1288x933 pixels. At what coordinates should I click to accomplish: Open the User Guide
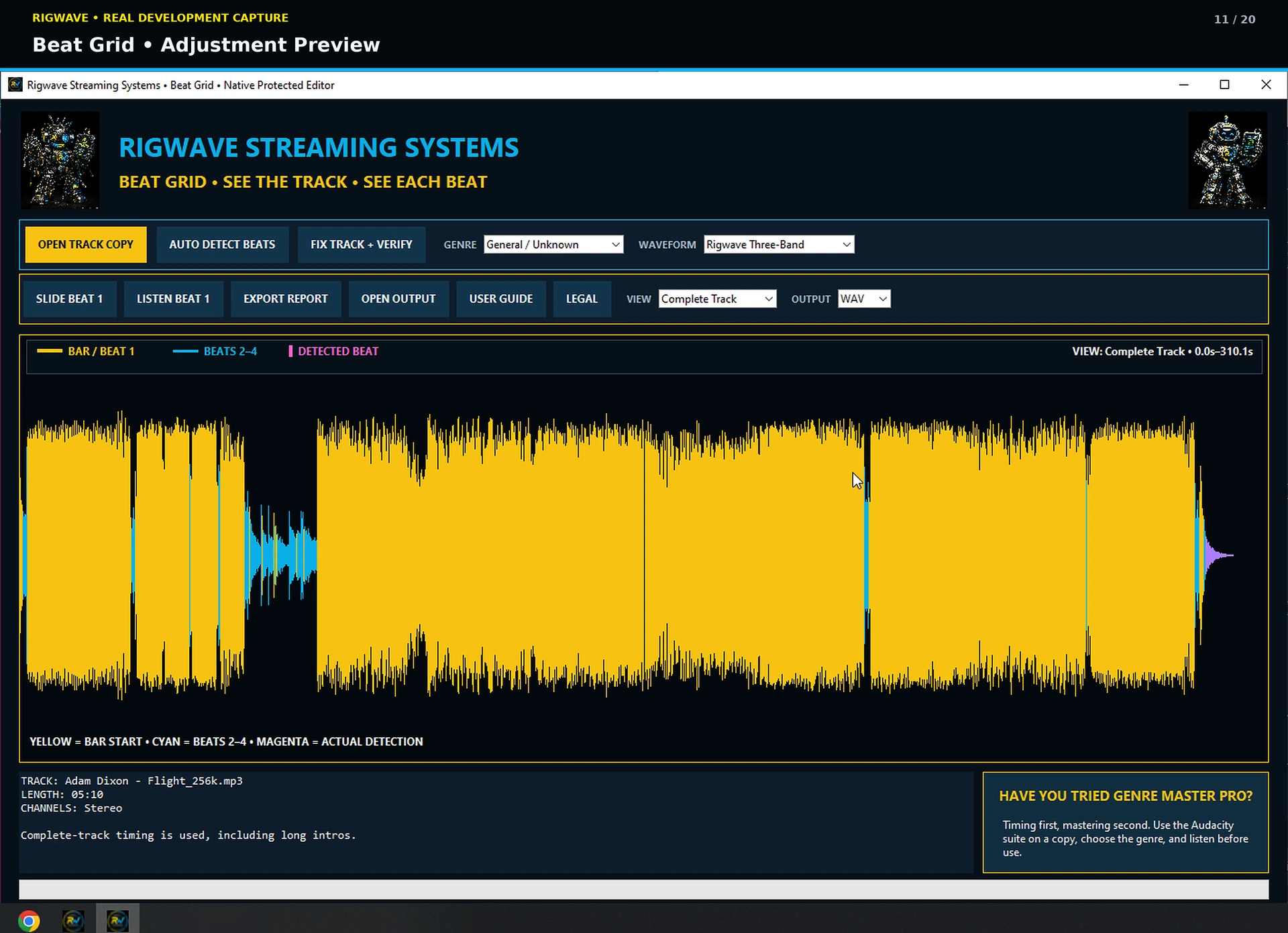pyautogui.click(x=501, y=299)
